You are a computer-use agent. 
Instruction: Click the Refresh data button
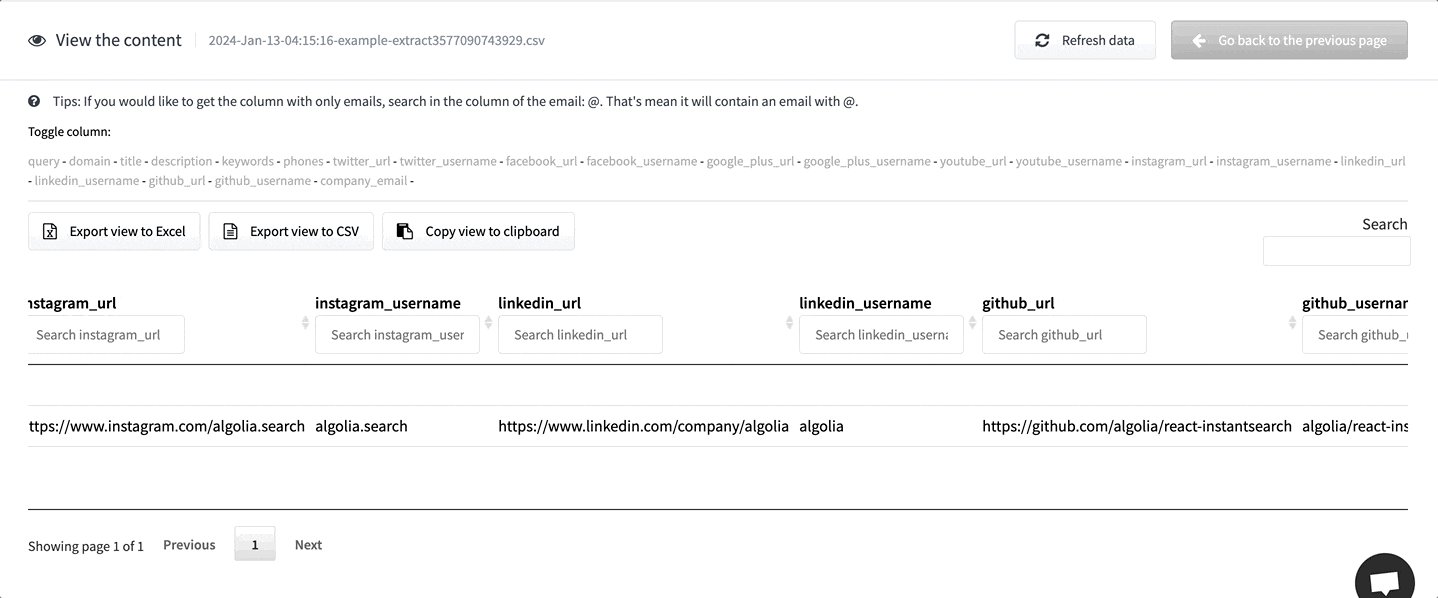pos(1085,41)
